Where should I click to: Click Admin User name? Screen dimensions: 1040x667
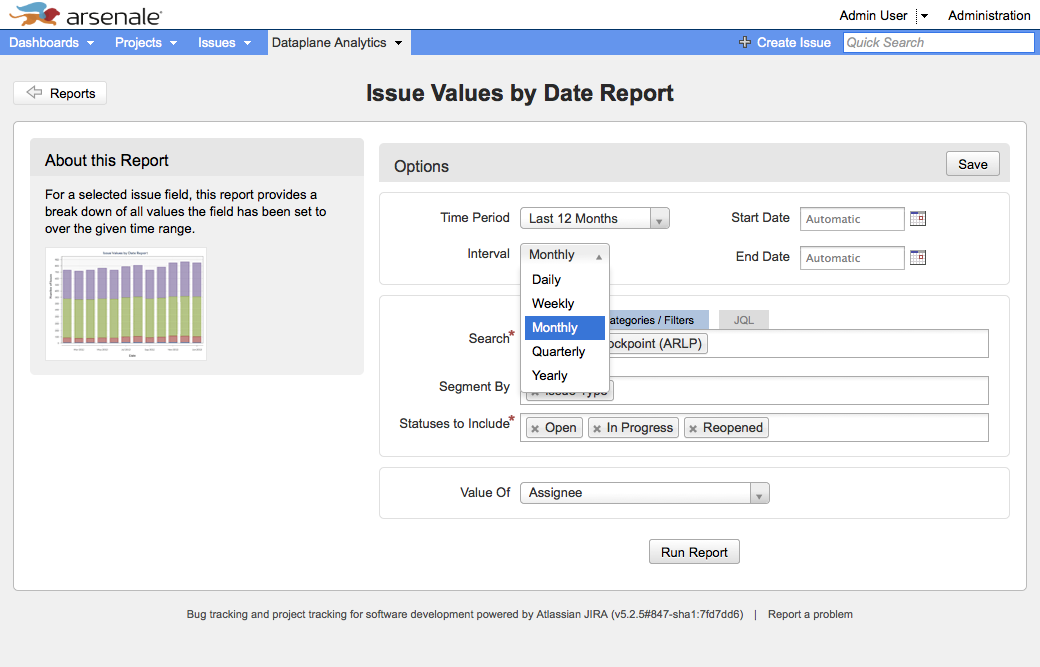(873, 15)
